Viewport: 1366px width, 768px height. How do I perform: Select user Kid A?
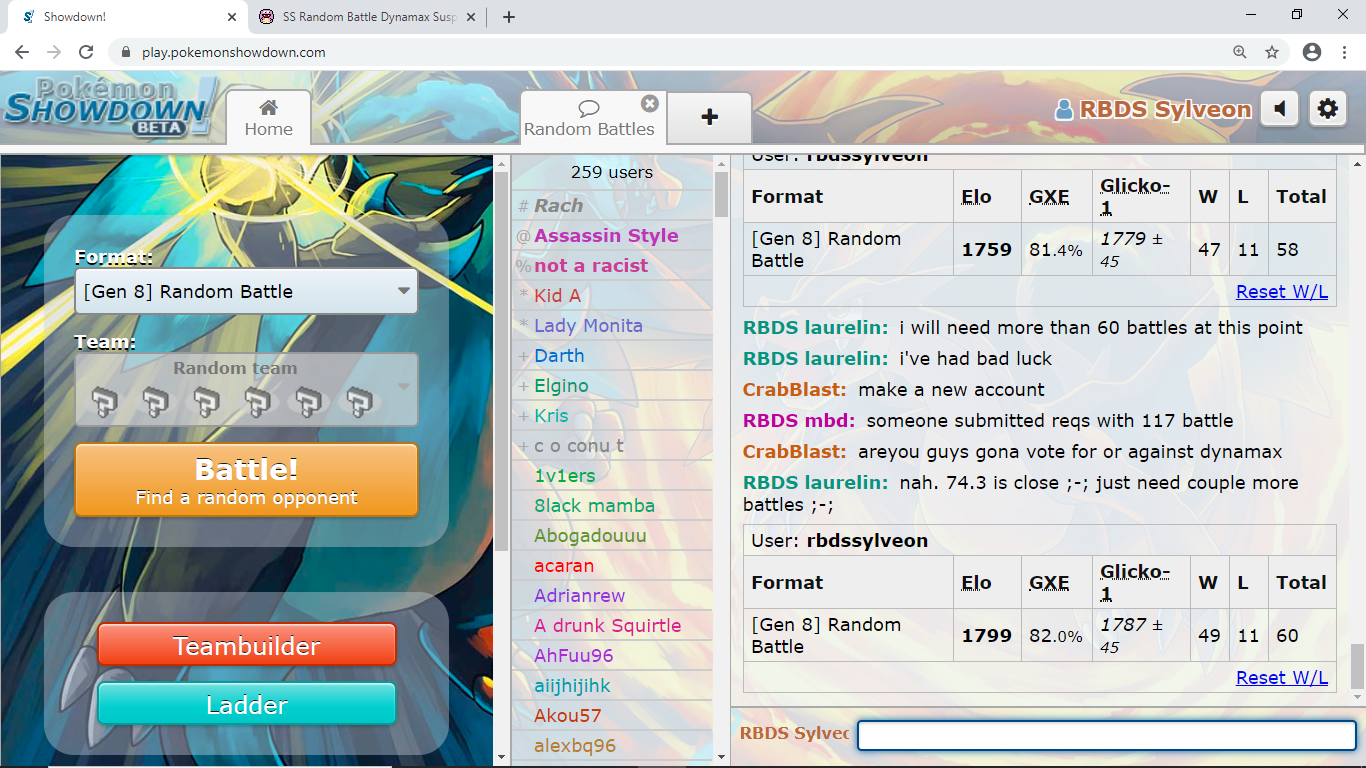coord(612,295)
